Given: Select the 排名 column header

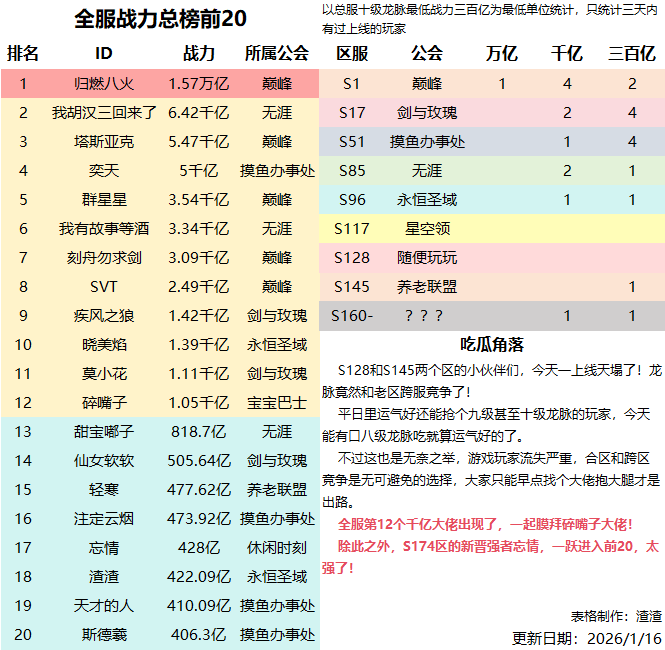Looking at the screenshot, I should tap(23, 53).
